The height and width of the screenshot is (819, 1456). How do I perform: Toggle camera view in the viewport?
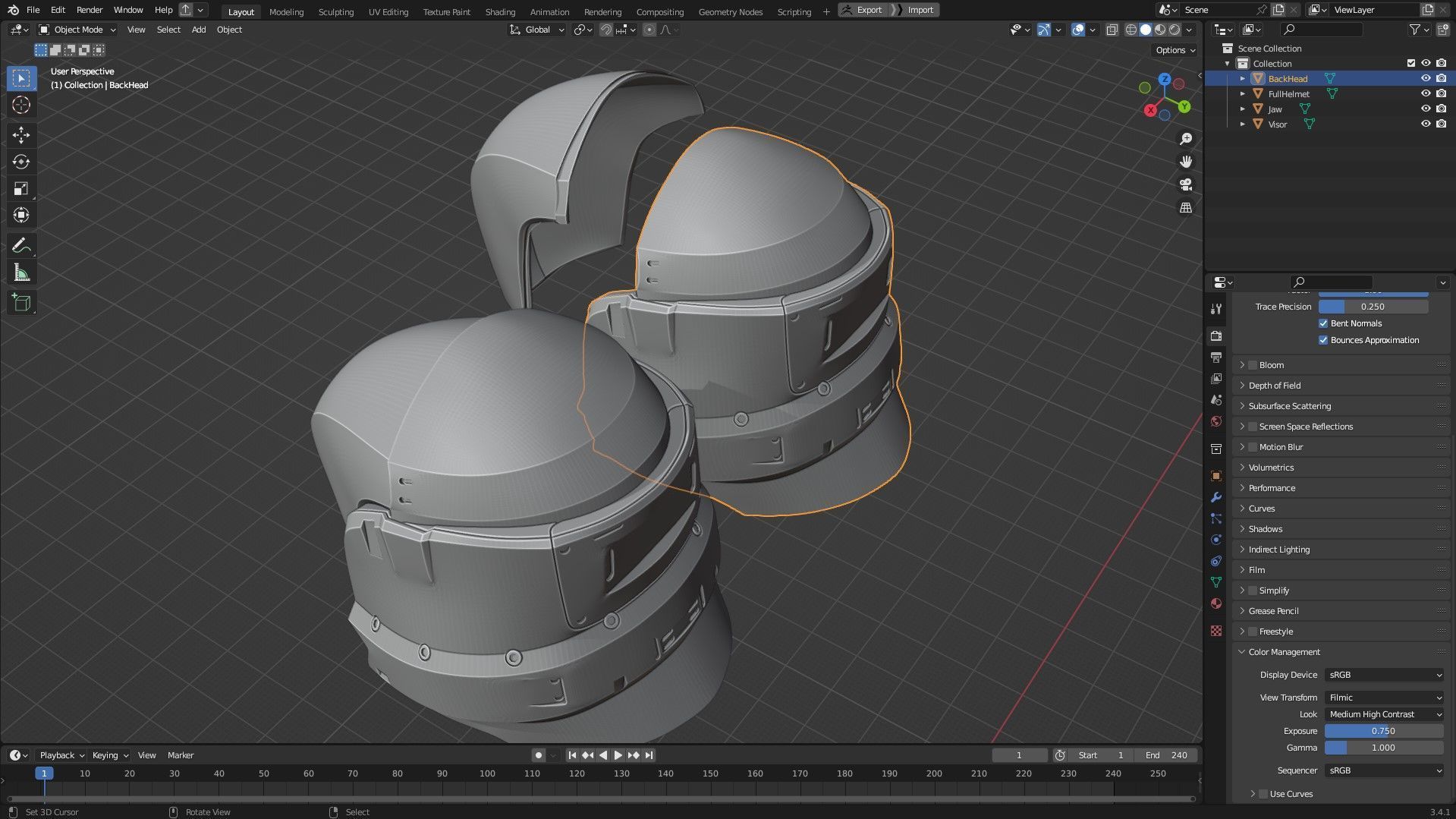1185,184
